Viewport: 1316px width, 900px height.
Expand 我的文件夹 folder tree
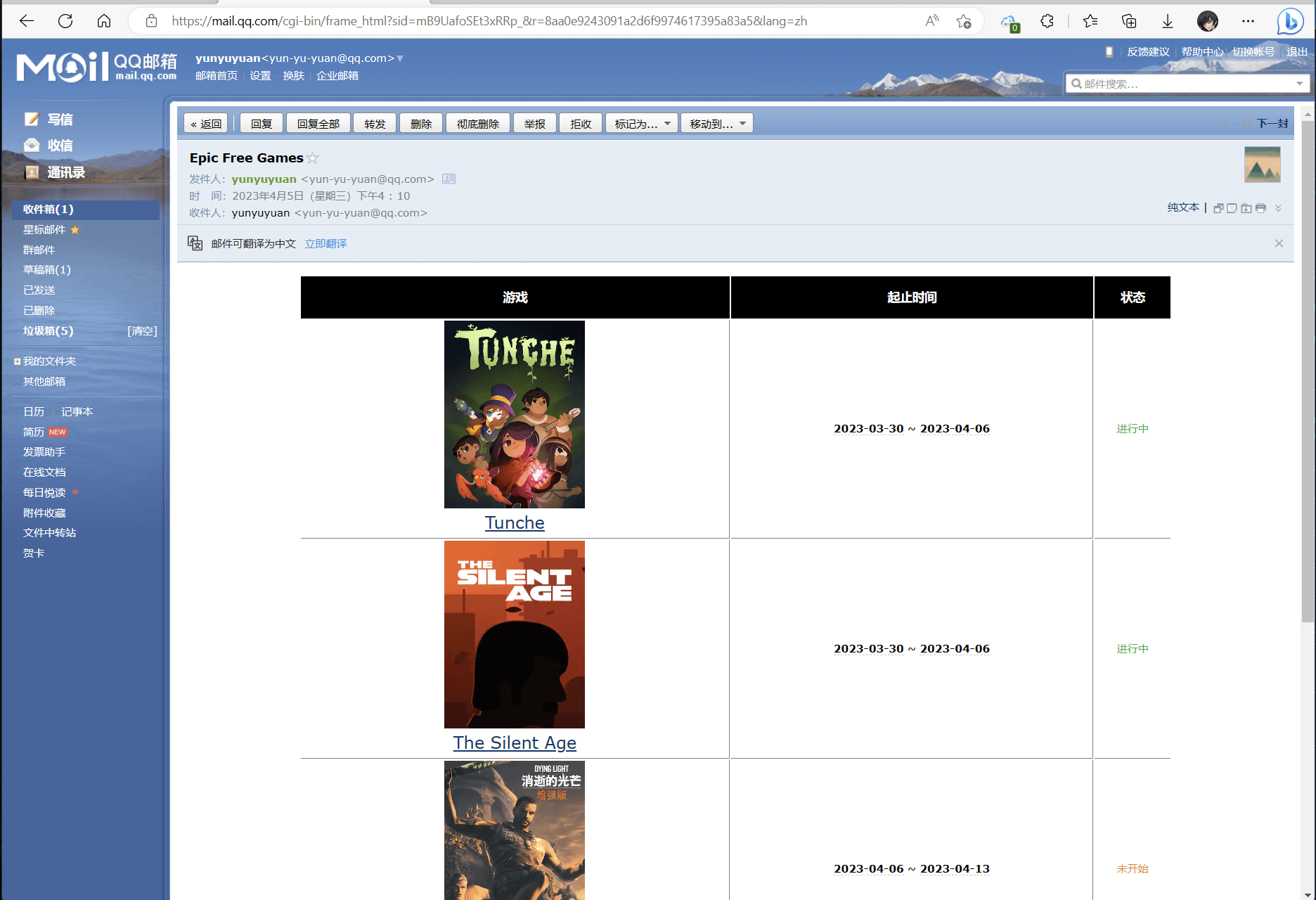17,361
